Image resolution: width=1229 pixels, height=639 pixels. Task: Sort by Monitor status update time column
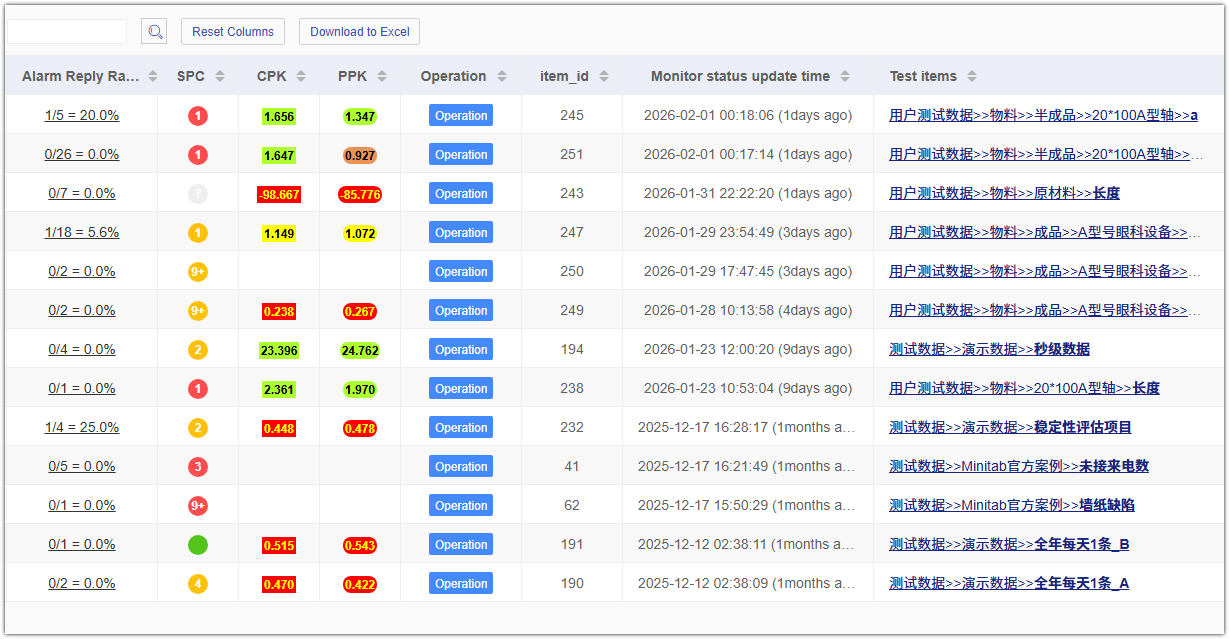coord(846,76)
